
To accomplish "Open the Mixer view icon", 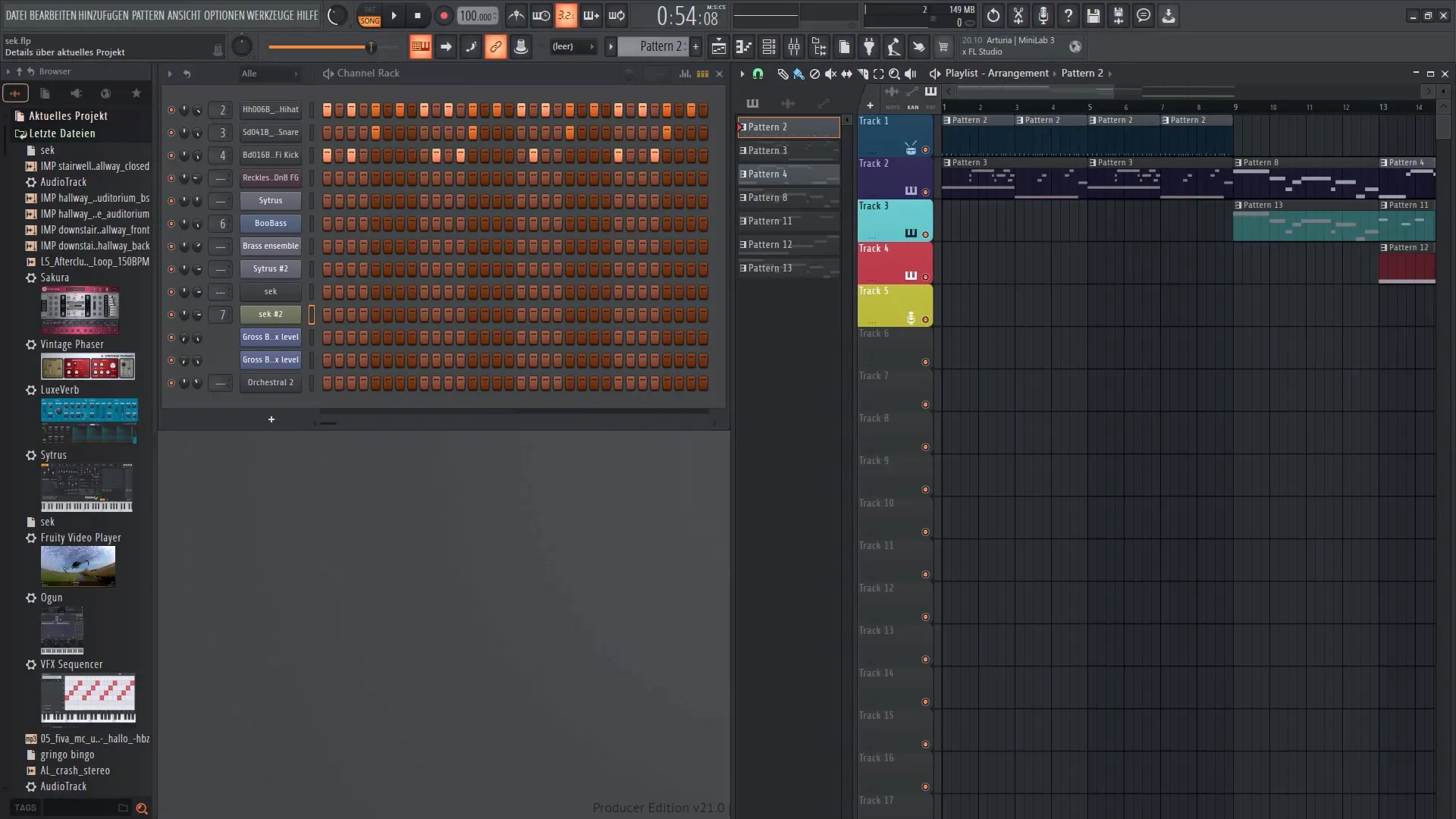I will coord(793,47).
